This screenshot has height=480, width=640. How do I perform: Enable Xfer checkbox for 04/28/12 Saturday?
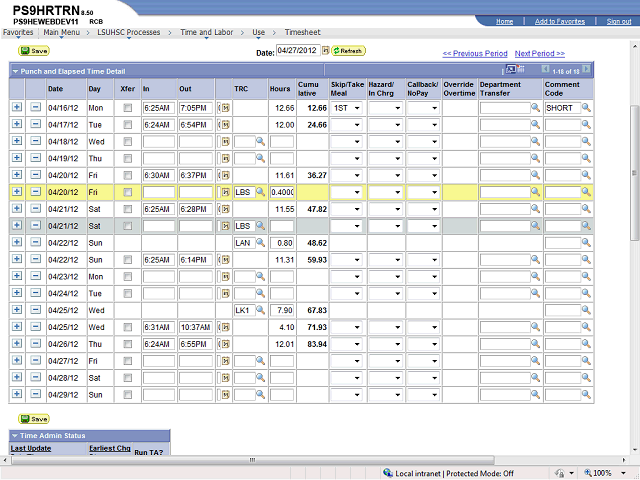tap(128, 378)
